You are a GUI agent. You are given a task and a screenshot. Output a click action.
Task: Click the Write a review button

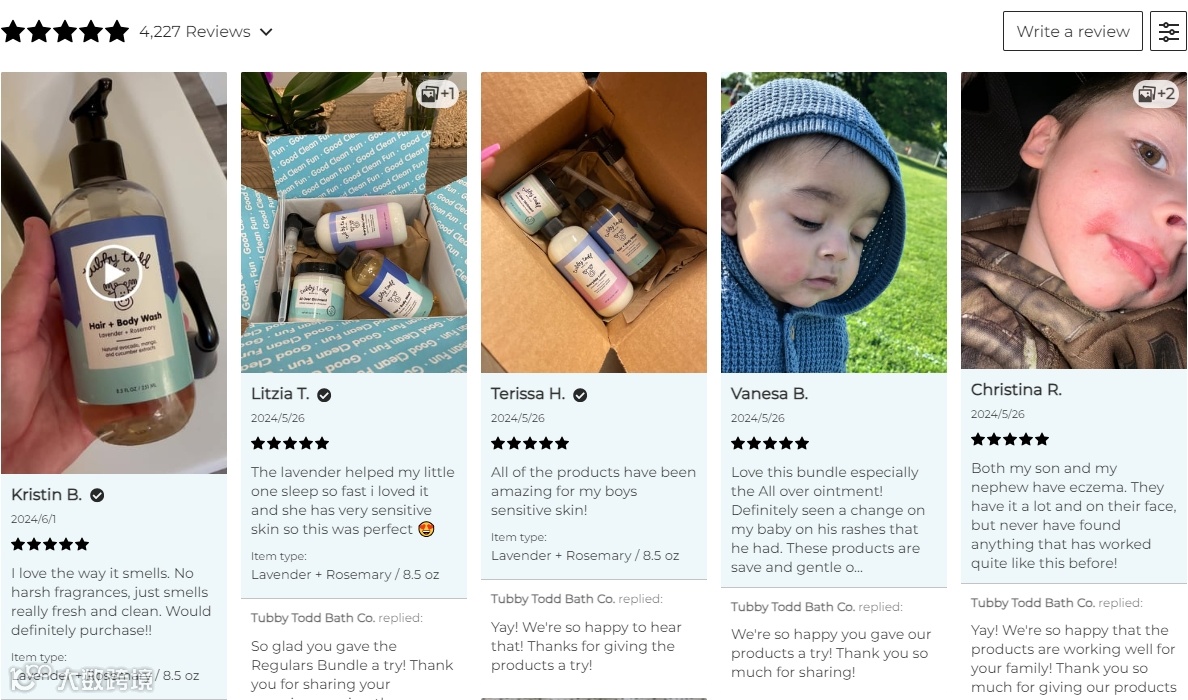point(1072,31)
